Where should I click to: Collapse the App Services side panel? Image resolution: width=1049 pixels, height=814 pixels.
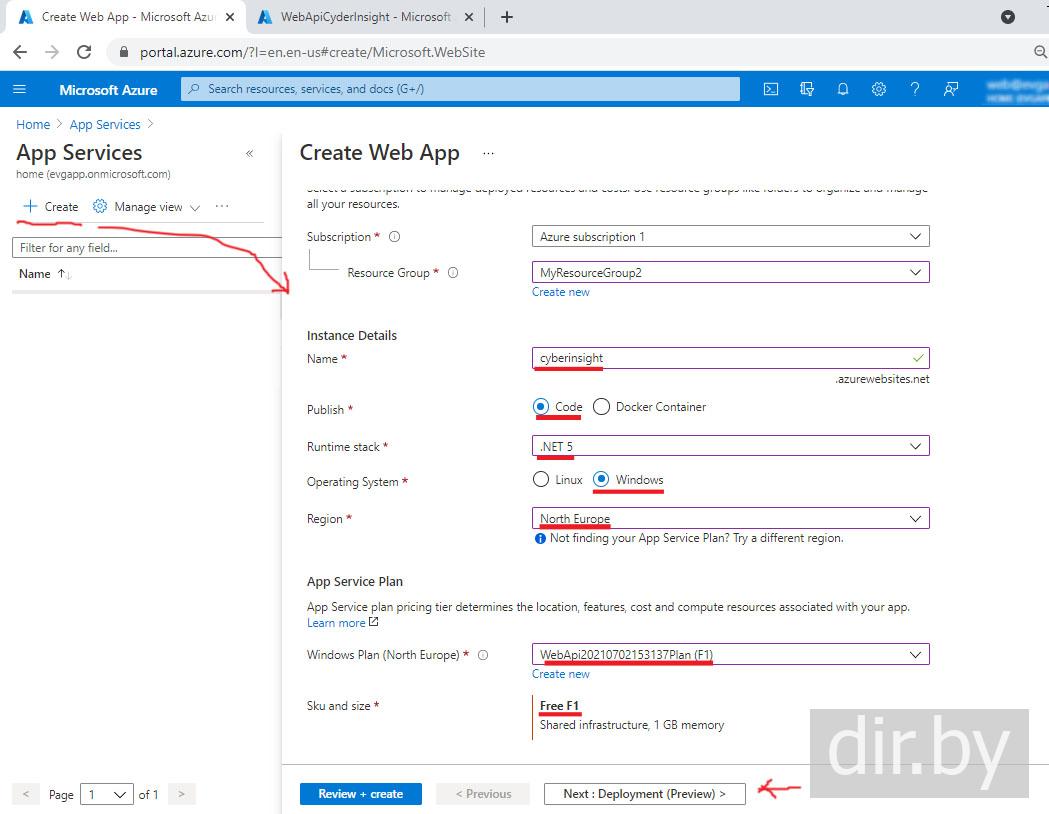pyautogui.click(x=249, y=153)
